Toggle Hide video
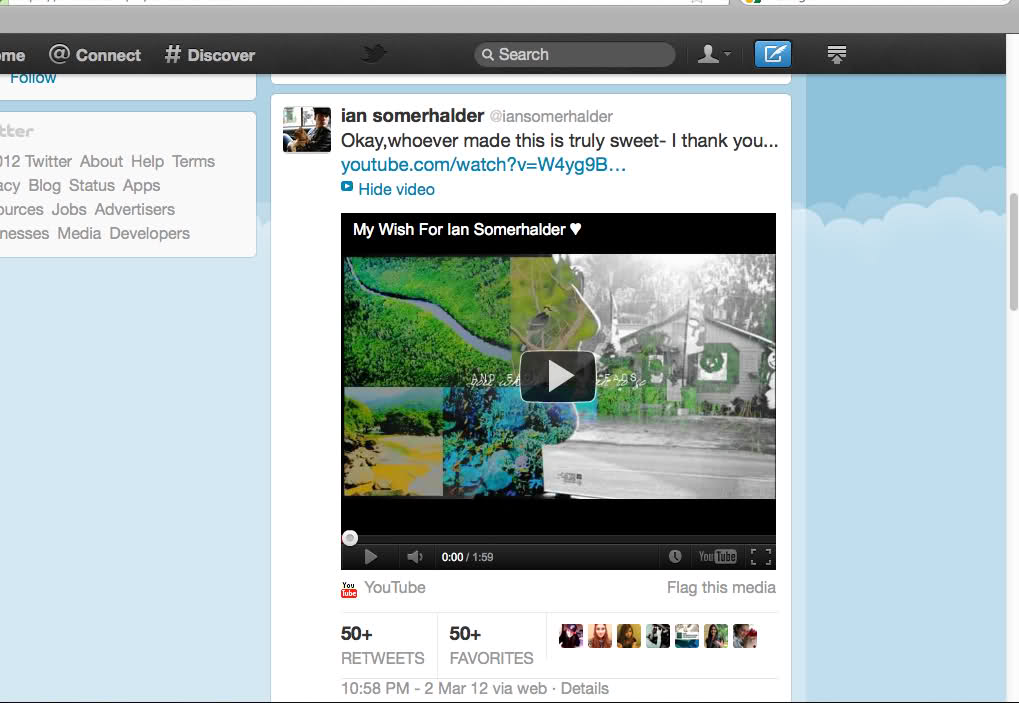The width and height of the screenshot is (1019, 703). (396, 190)
